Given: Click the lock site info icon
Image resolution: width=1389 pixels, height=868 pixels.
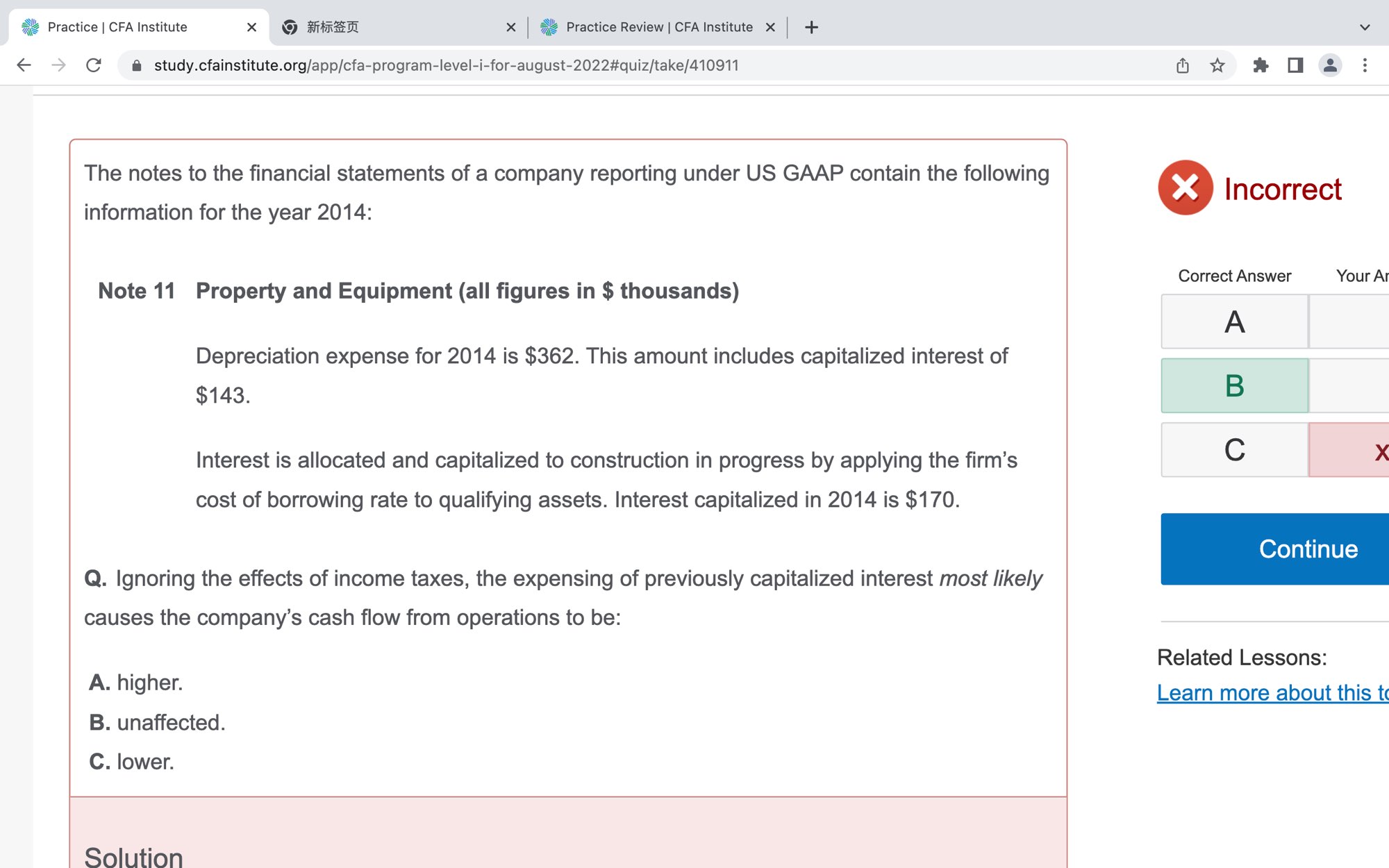Looking at the screenshot, I should (137, 65).
